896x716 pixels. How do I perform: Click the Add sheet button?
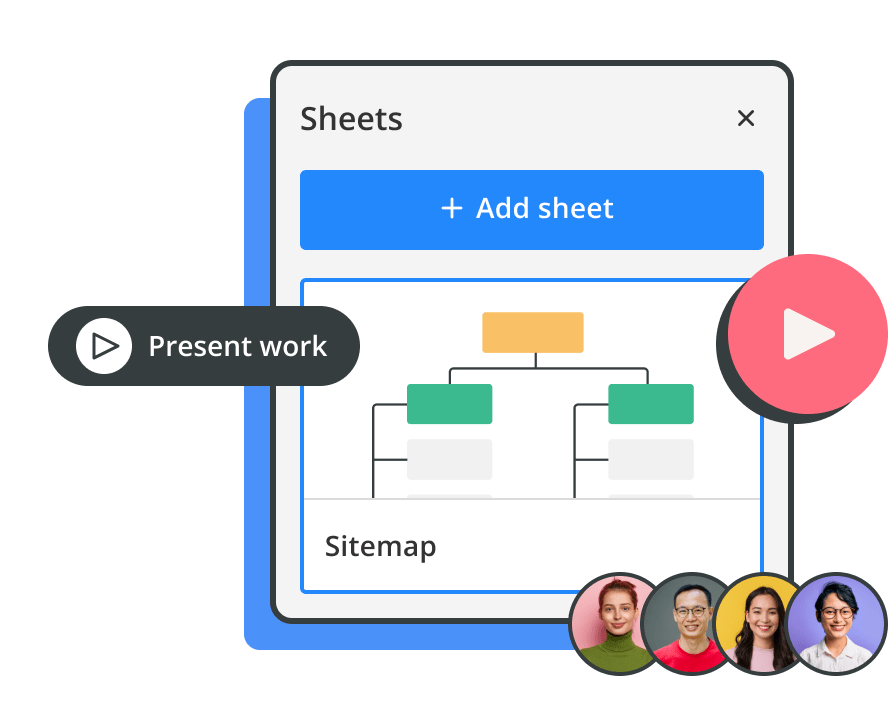pos(531,209)
